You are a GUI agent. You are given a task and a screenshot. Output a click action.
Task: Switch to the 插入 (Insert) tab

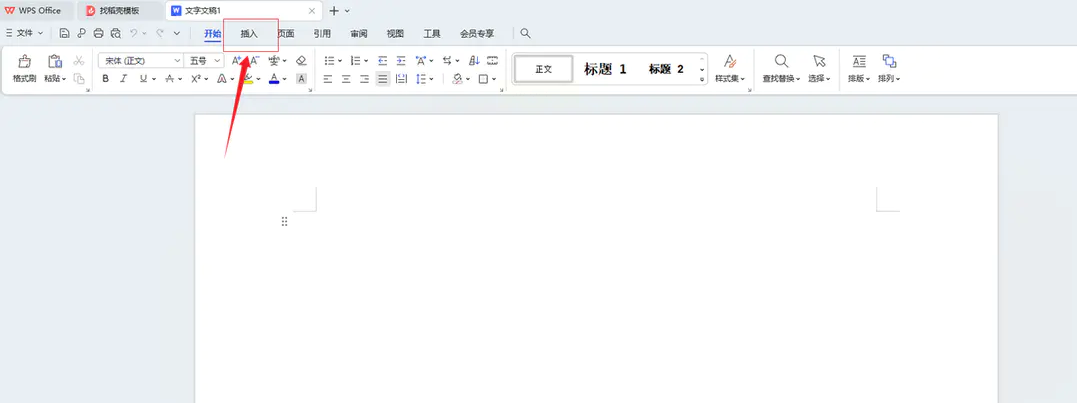[x=249, y=33]
